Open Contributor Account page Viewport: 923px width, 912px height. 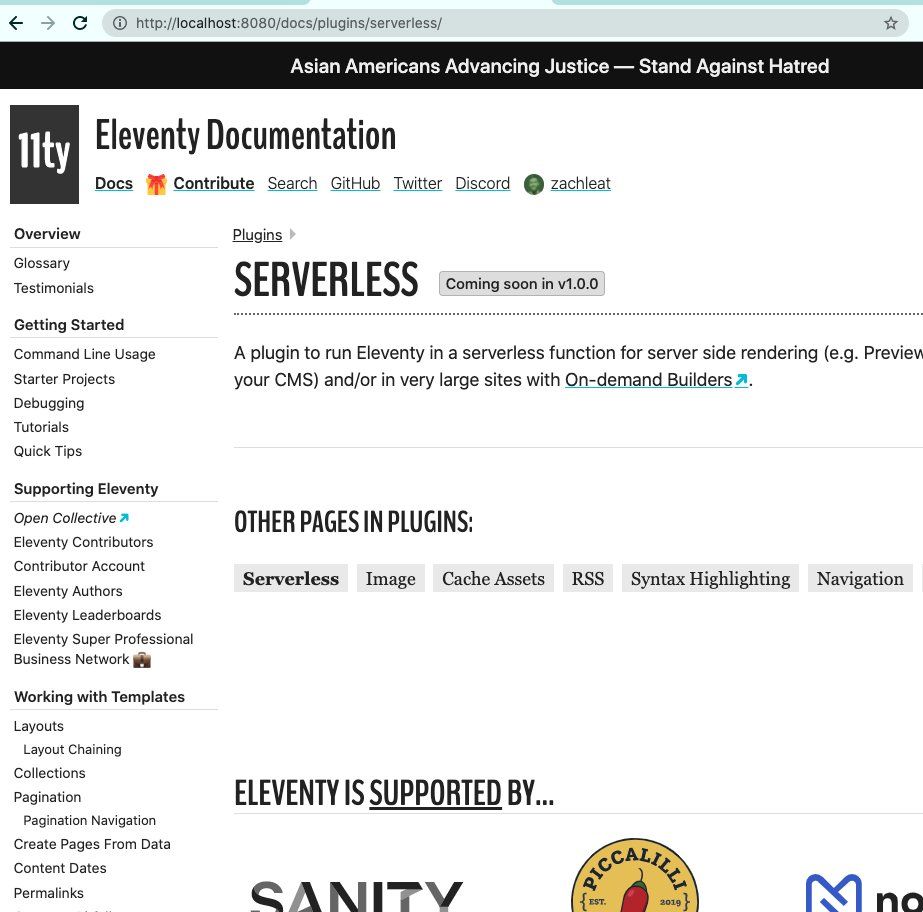[x=79, y=566]
